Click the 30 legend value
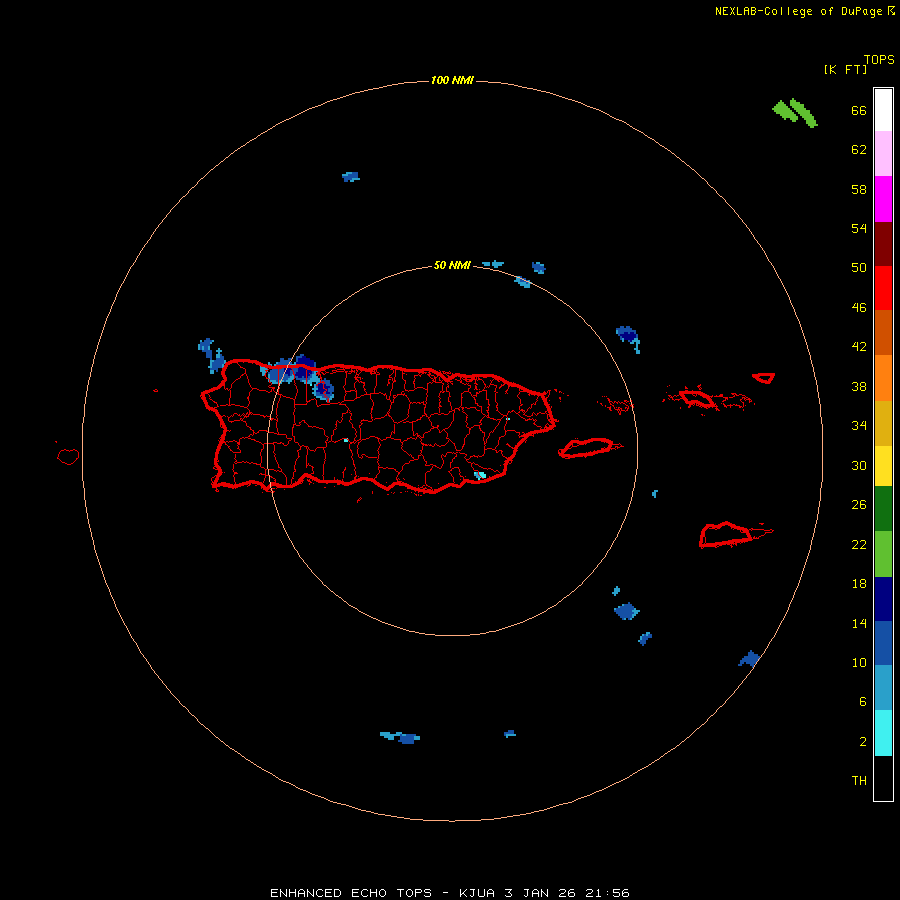 click(859, 465)
